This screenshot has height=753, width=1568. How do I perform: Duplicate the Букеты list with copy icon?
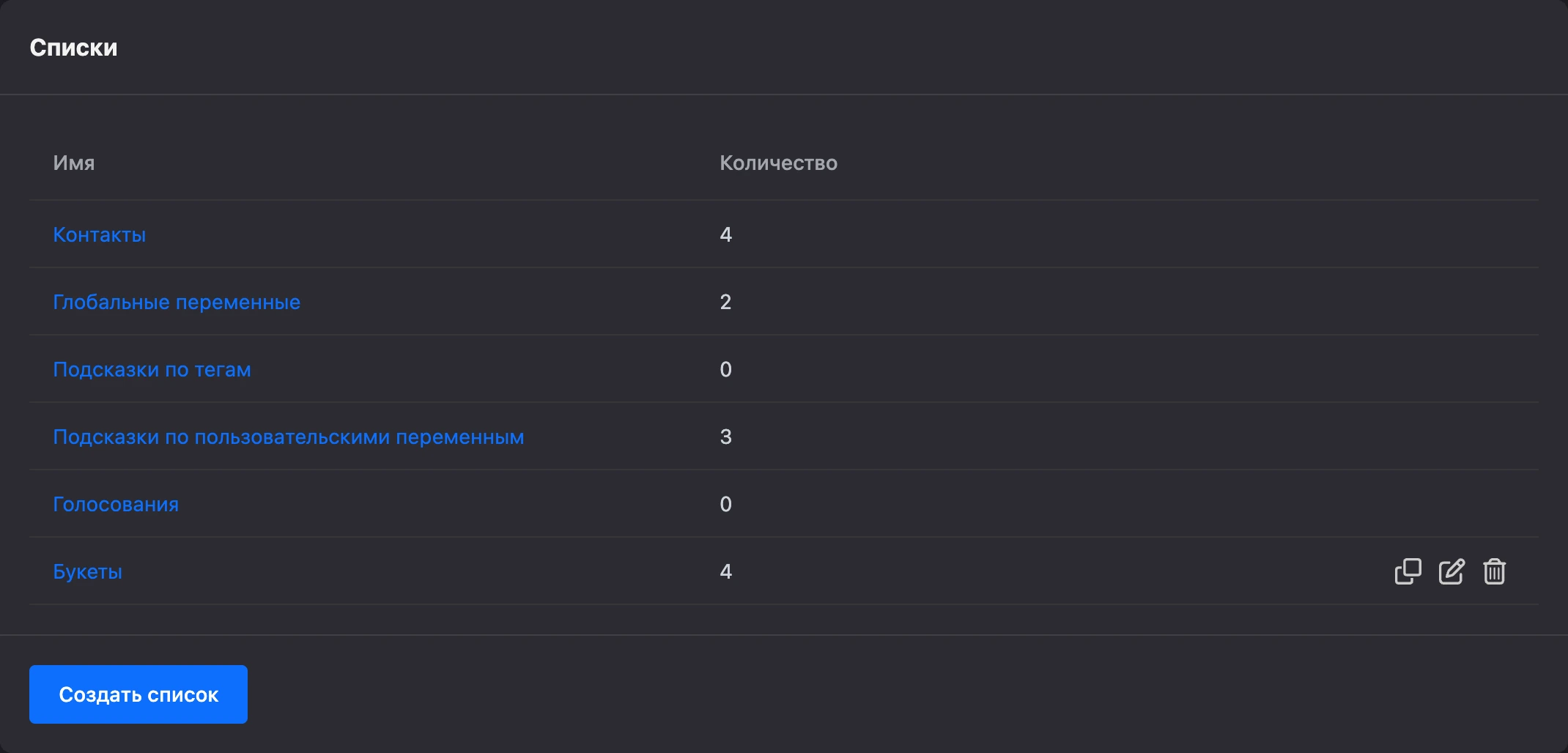click(1408, 571)
